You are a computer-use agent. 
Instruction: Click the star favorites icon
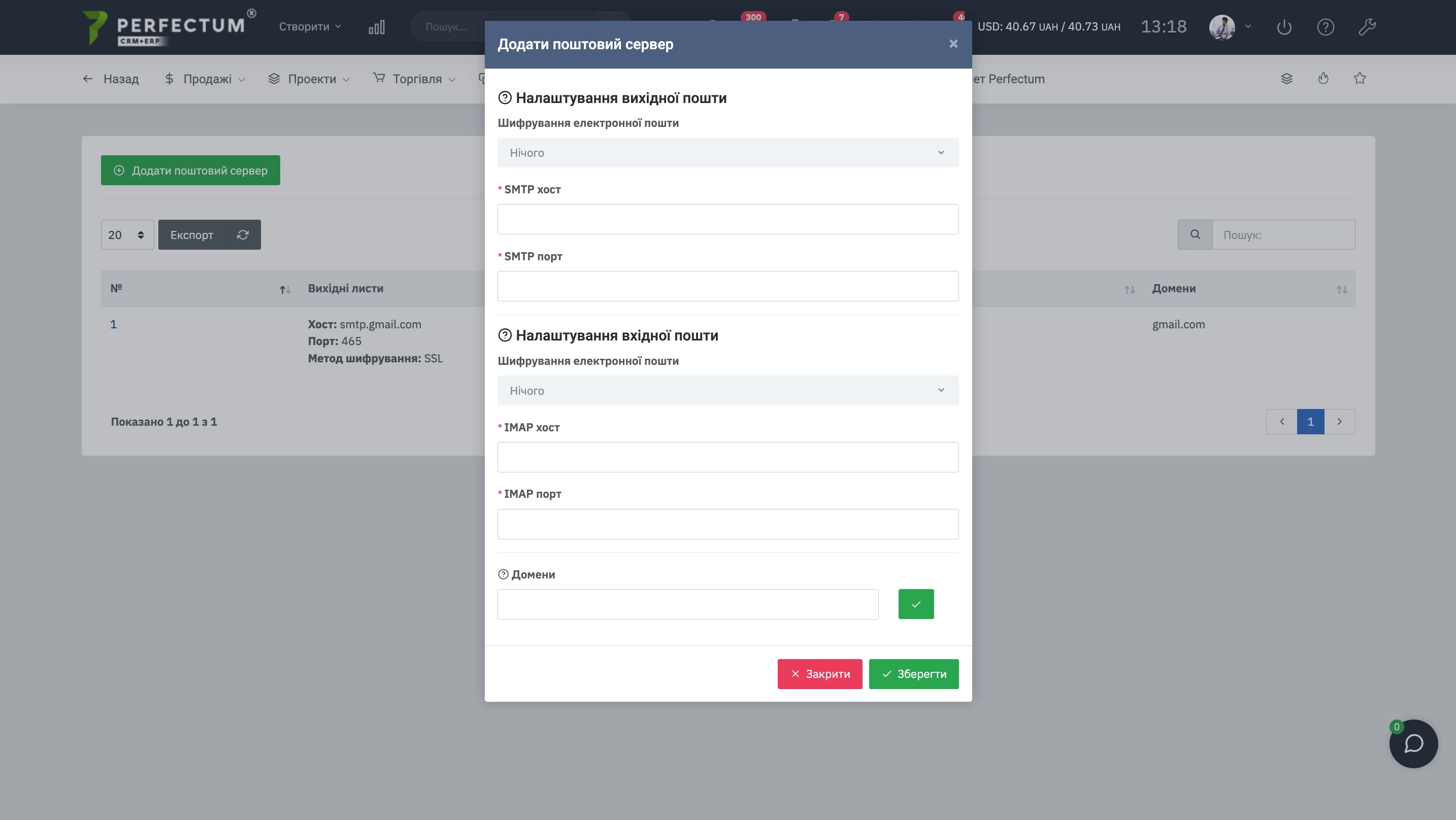tap(1360, 79)
